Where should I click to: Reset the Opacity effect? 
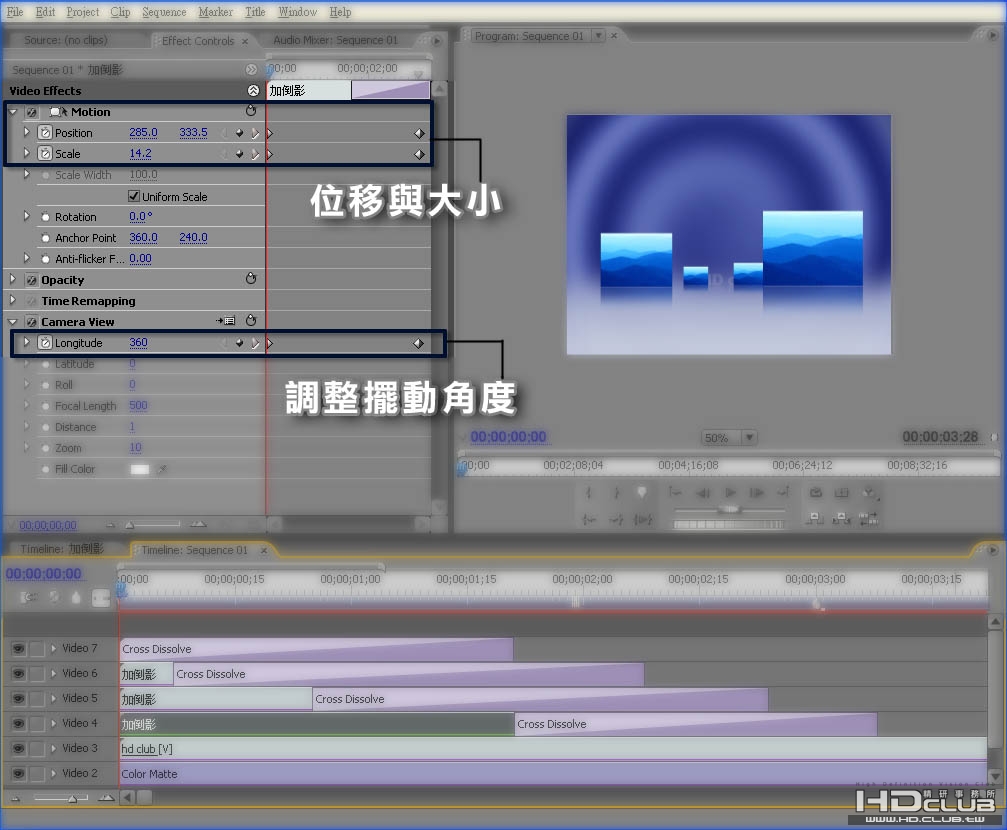251,279
